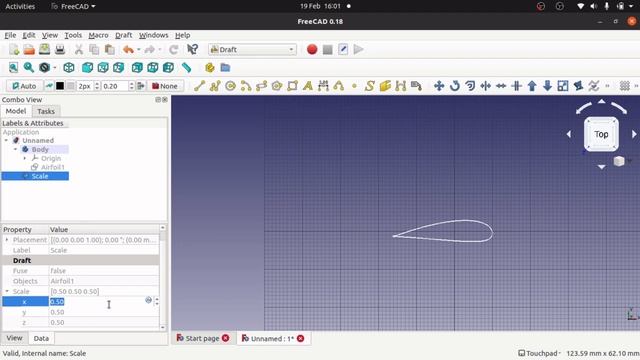Image resolution: width=640 pixels, height=360 pixels.
Task: Click the Fit All view icon
Action: click(x=13, y=67)
